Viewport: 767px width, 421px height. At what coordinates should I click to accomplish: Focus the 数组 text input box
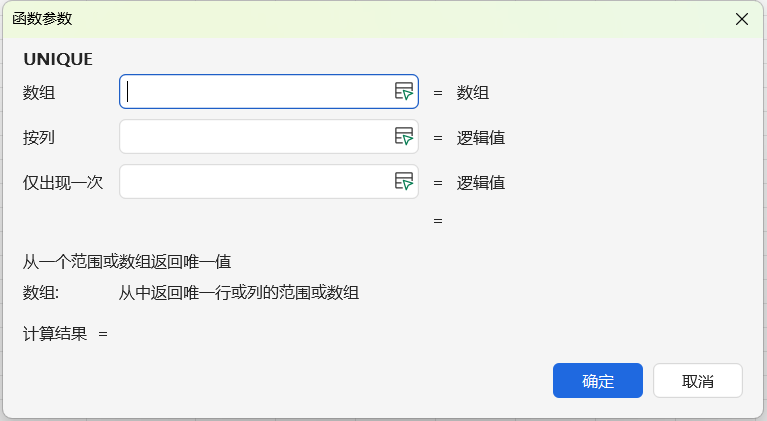click(255, 92)
